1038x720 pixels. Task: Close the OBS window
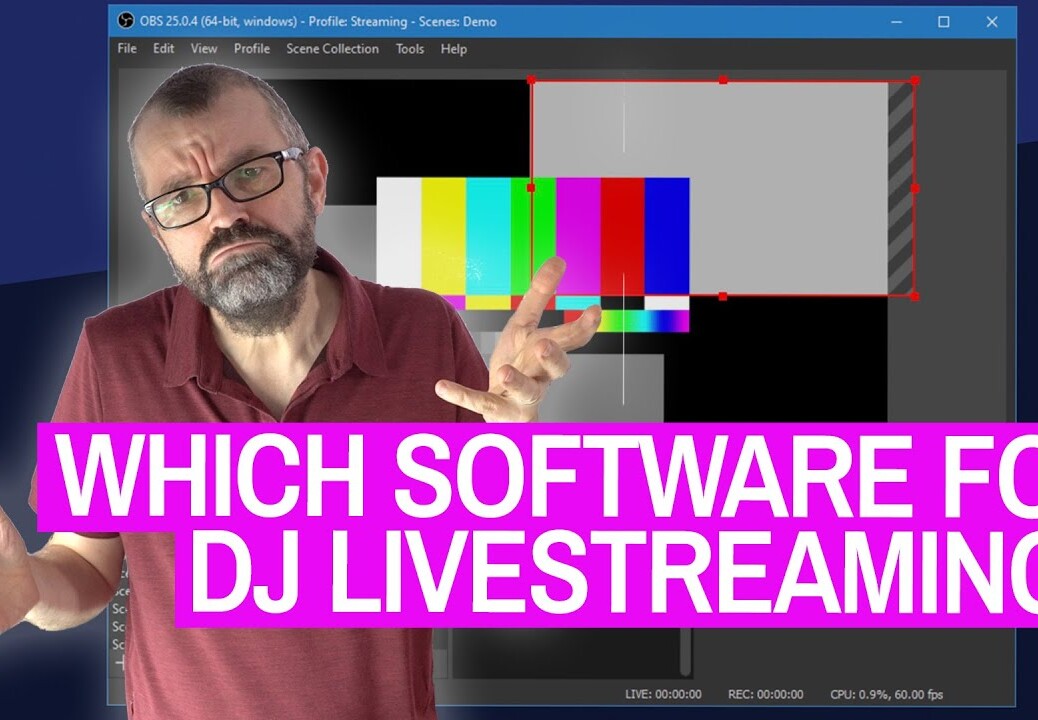(992, 22)
